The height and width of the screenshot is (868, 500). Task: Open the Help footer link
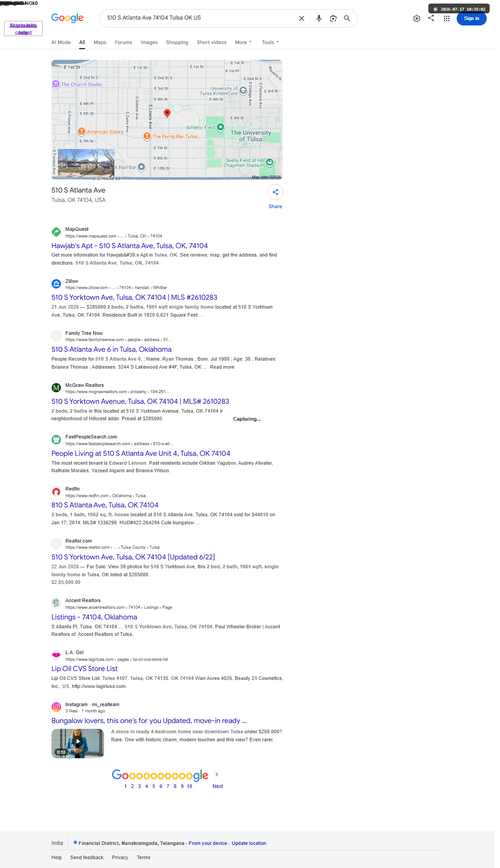[56, 857]
